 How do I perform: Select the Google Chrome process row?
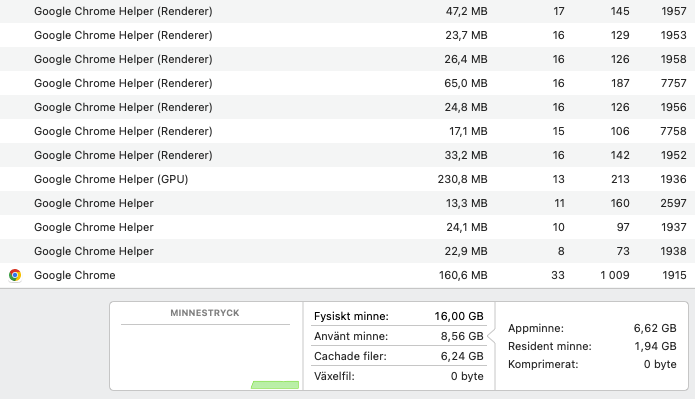coord(348,275)
